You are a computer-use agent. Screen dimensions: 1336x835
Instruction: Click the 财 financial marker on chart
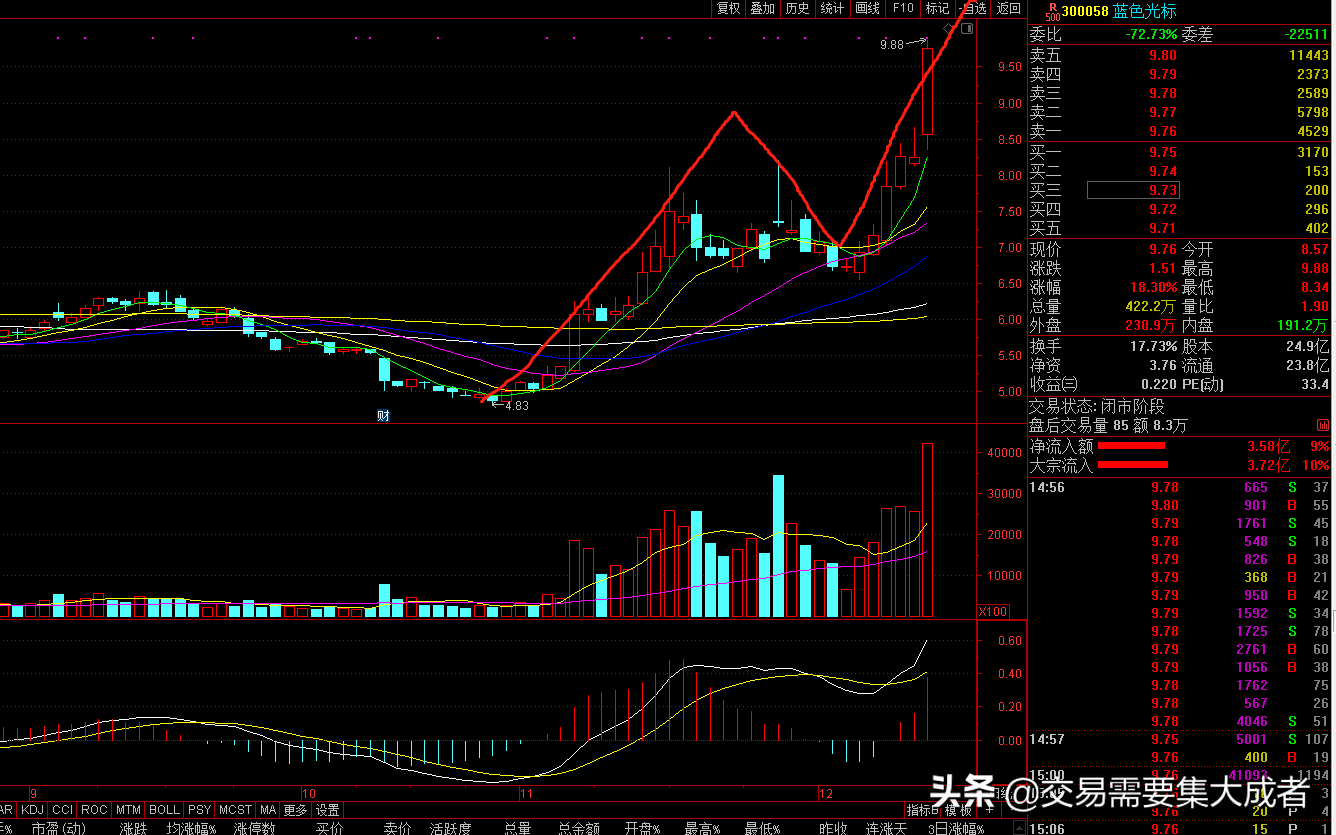click(x=382, y=415)
